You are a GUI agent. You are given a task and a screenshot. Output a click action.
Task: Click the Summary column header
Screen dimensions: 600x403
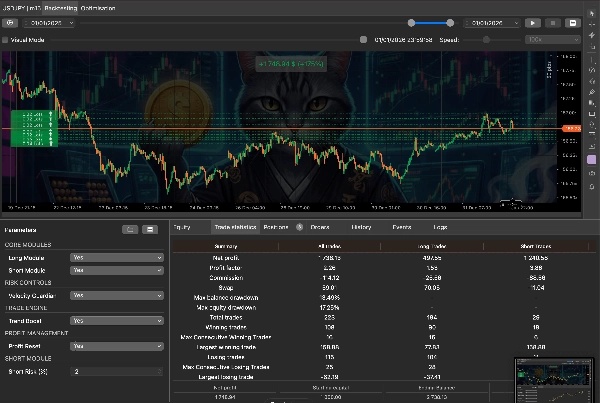226,246
